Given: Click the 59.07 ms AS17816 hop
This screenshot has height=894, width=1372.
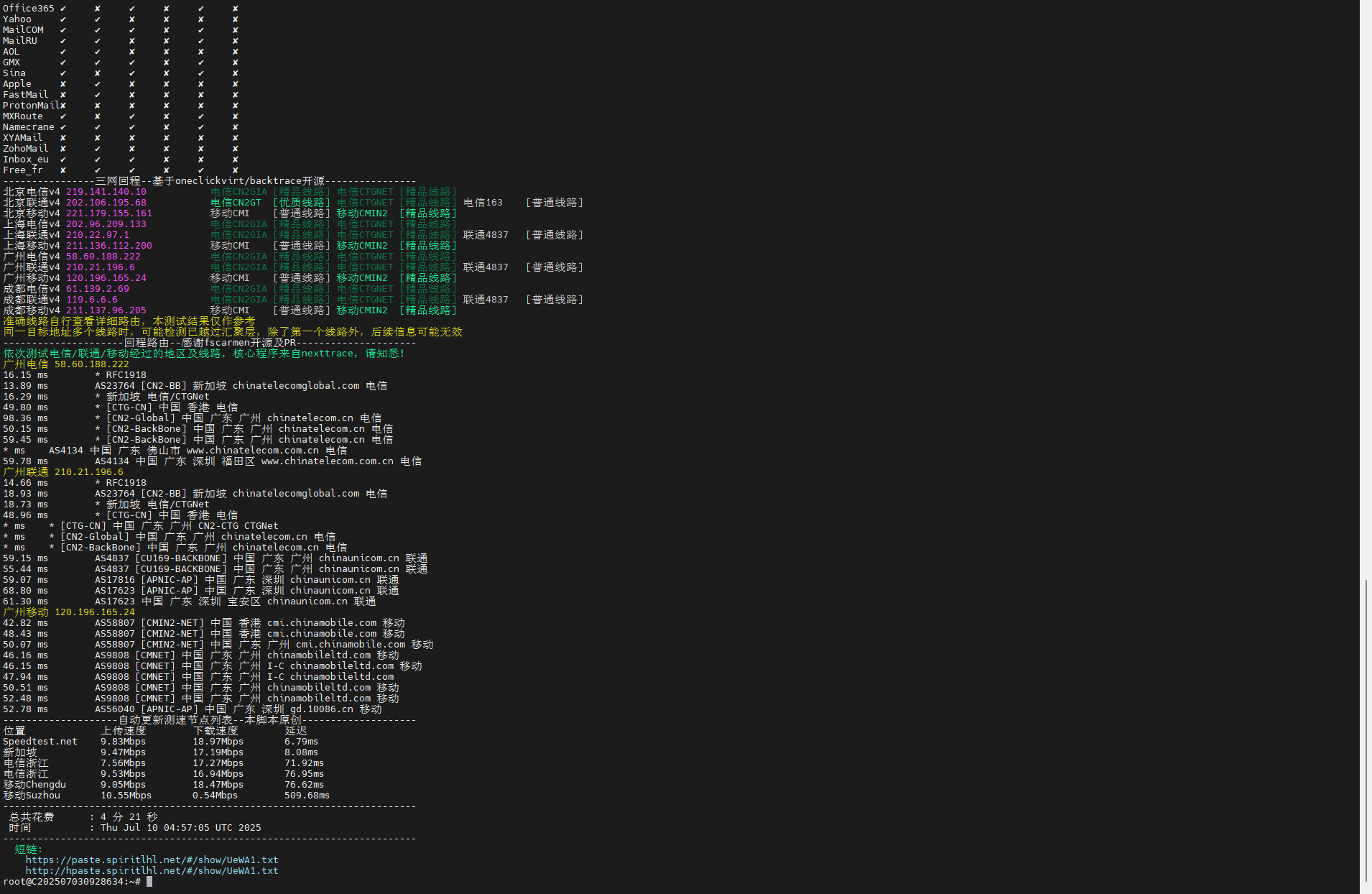Looking at the screenshot, I should pos(201,579).
